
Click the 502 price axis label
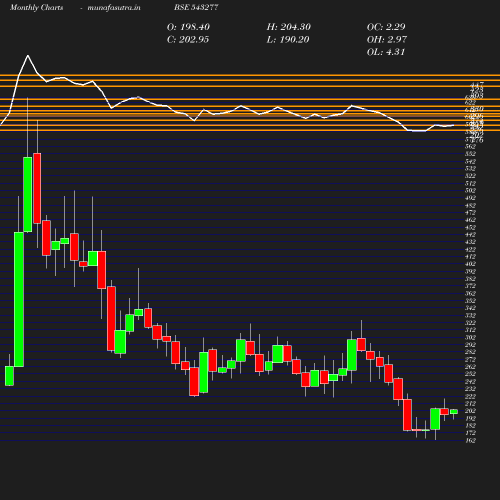tap(470, 191)
